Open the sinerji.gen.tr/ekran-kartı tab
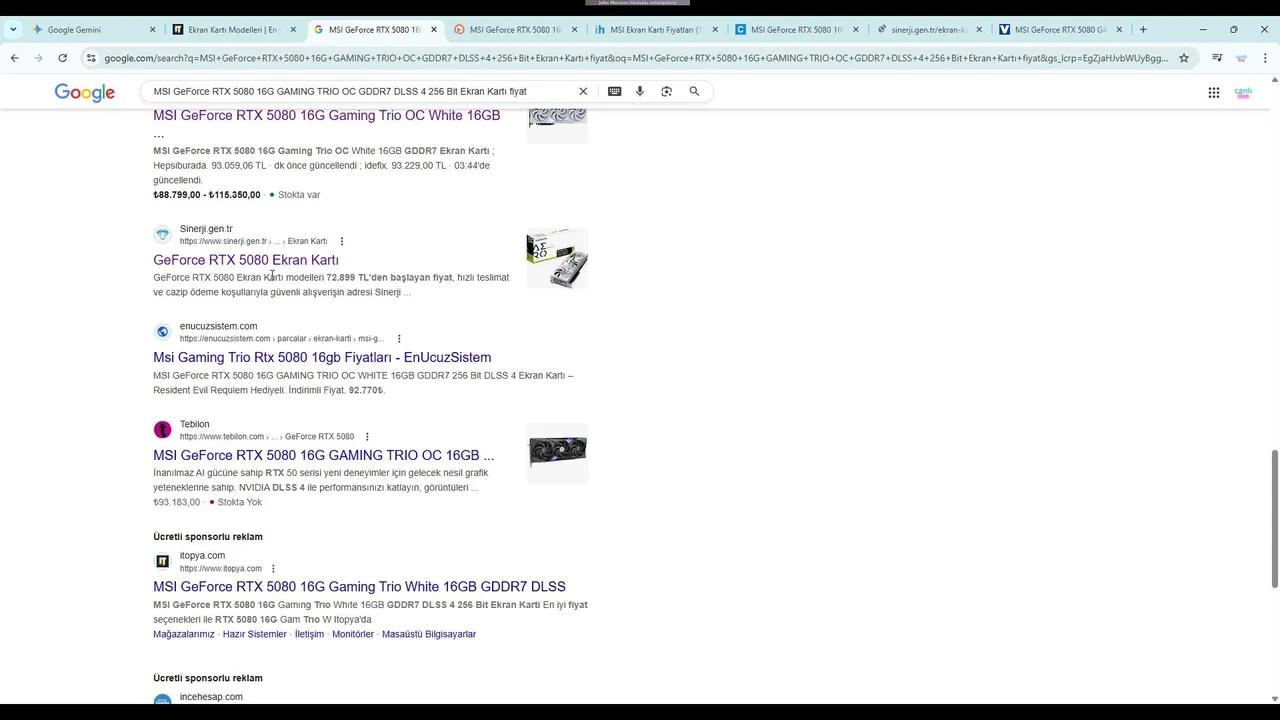 coord(927,30)
